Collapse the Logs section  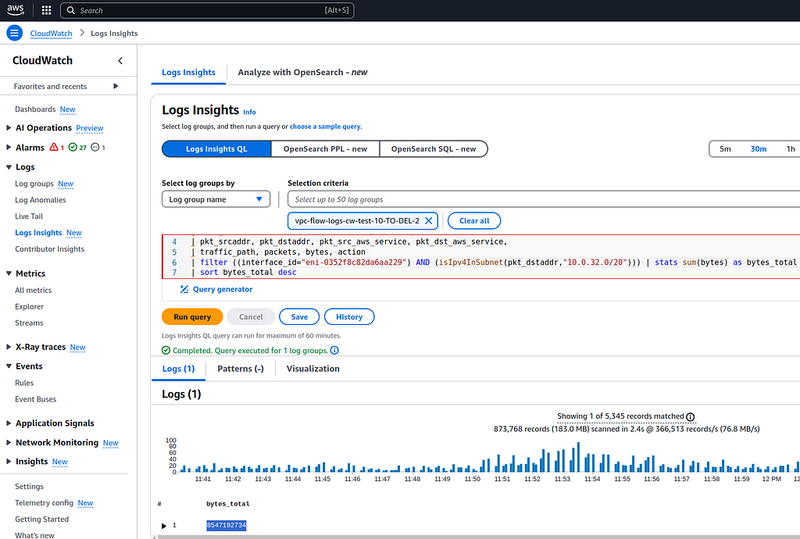pyautogui.click(x=8, y=167)
